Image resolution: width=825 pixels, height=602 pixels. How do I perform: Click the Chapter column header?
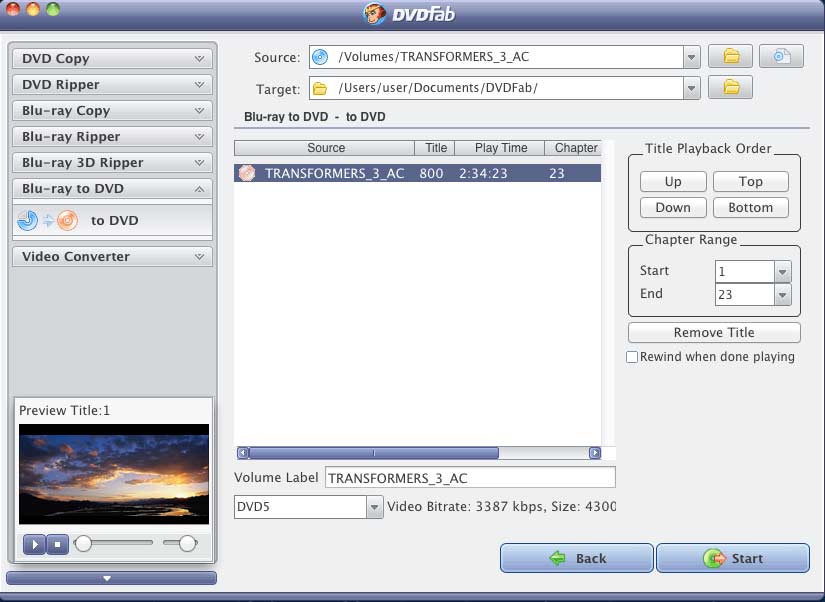coord(574,148)
